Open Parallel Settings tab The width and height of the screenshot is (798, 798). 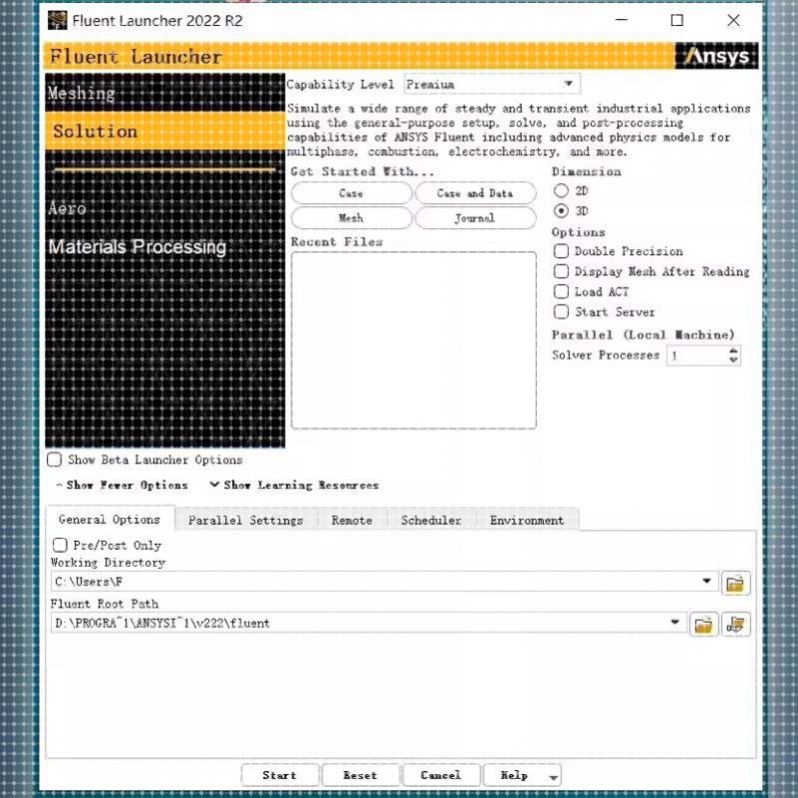point(246,520)
